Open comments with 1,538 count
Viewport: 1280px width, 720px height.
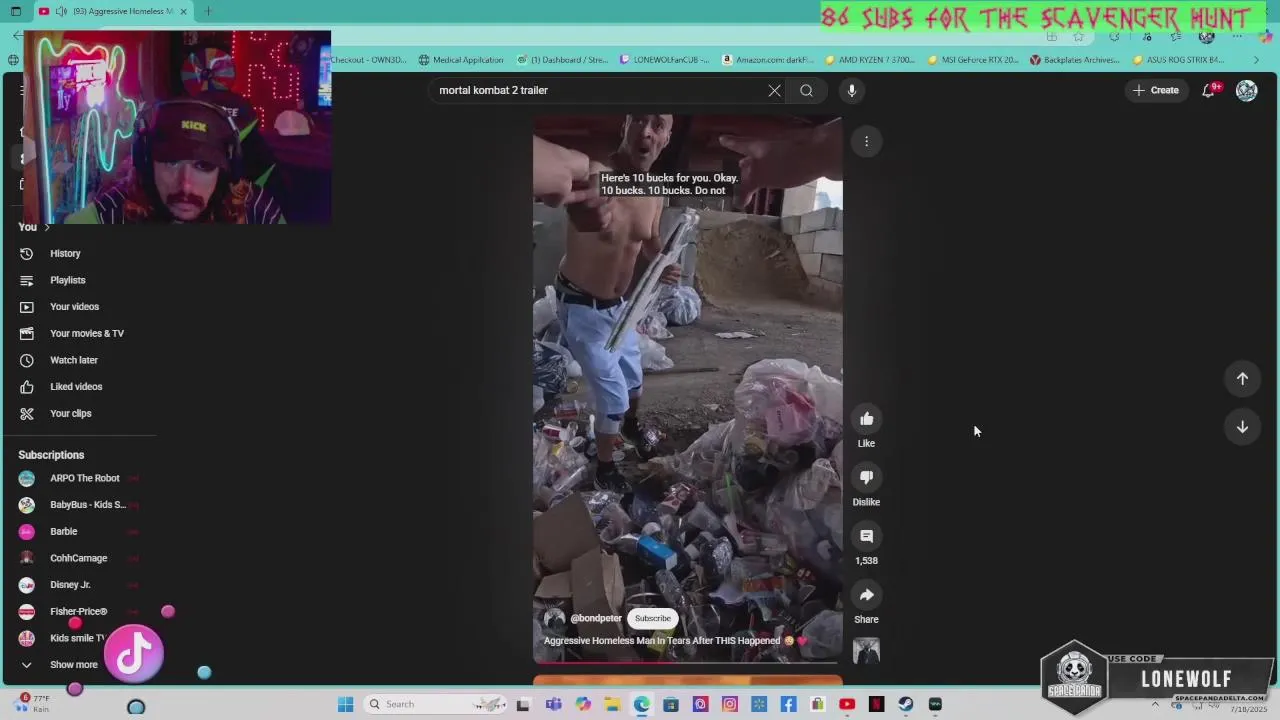pos(866,536)
